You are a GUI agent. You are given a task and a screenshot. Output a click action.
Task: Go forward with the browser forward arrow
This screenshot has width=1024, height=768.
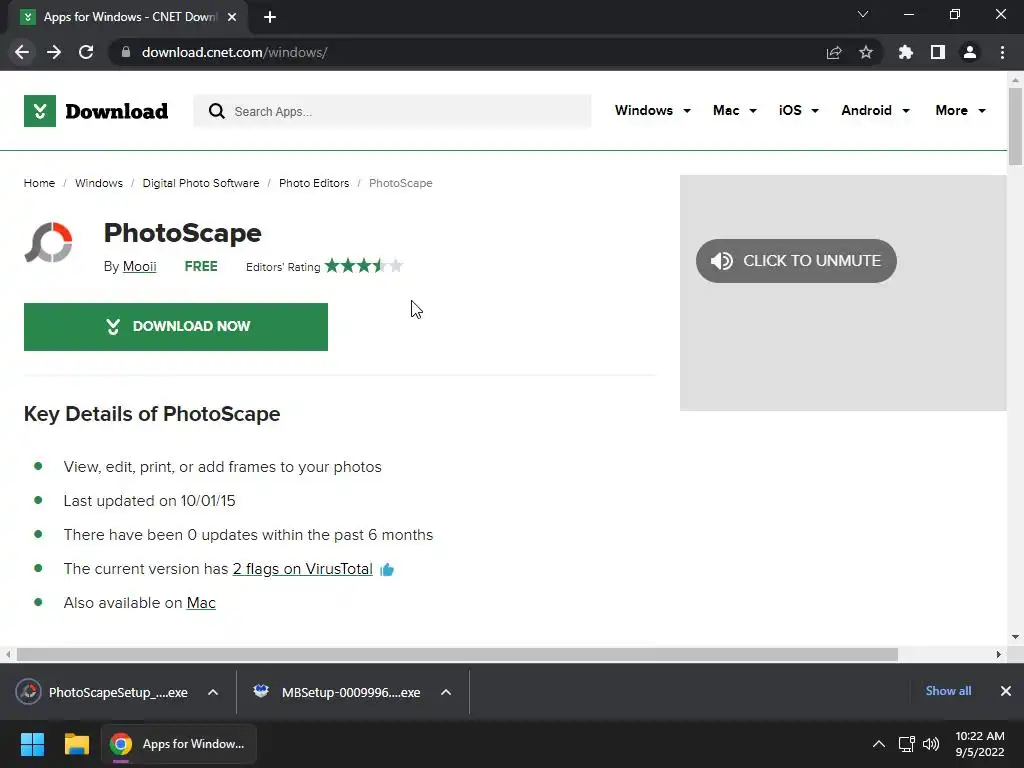pos(54,52)
